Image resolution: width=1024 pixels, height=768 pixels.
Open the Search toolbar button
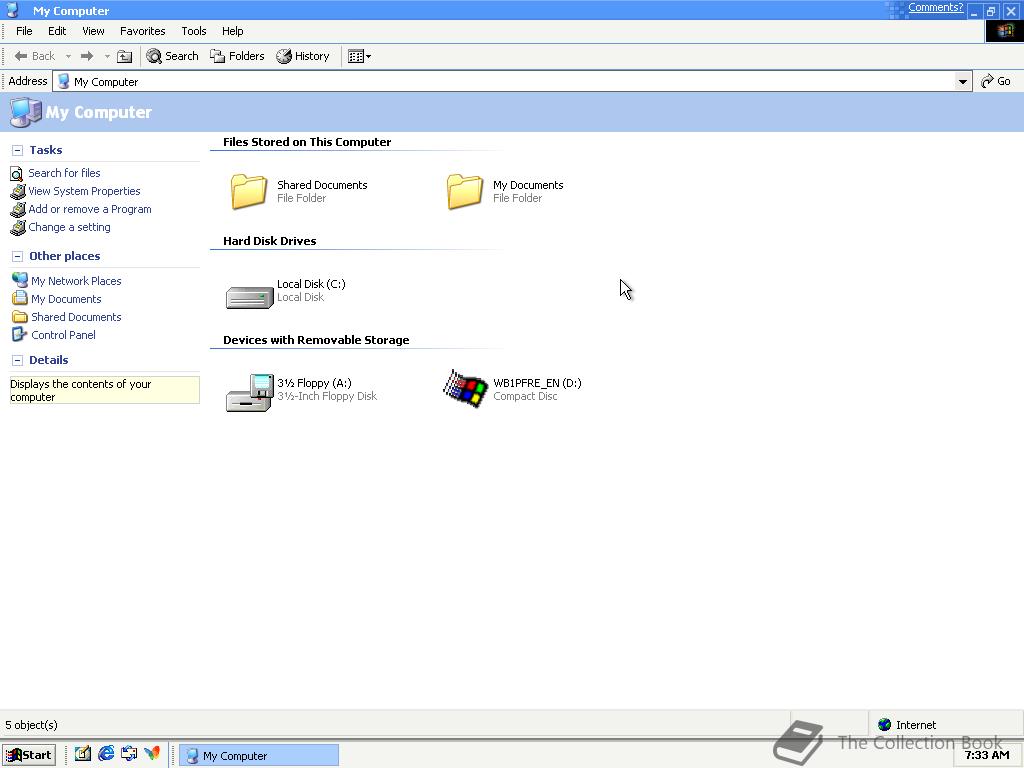(172, 56)
